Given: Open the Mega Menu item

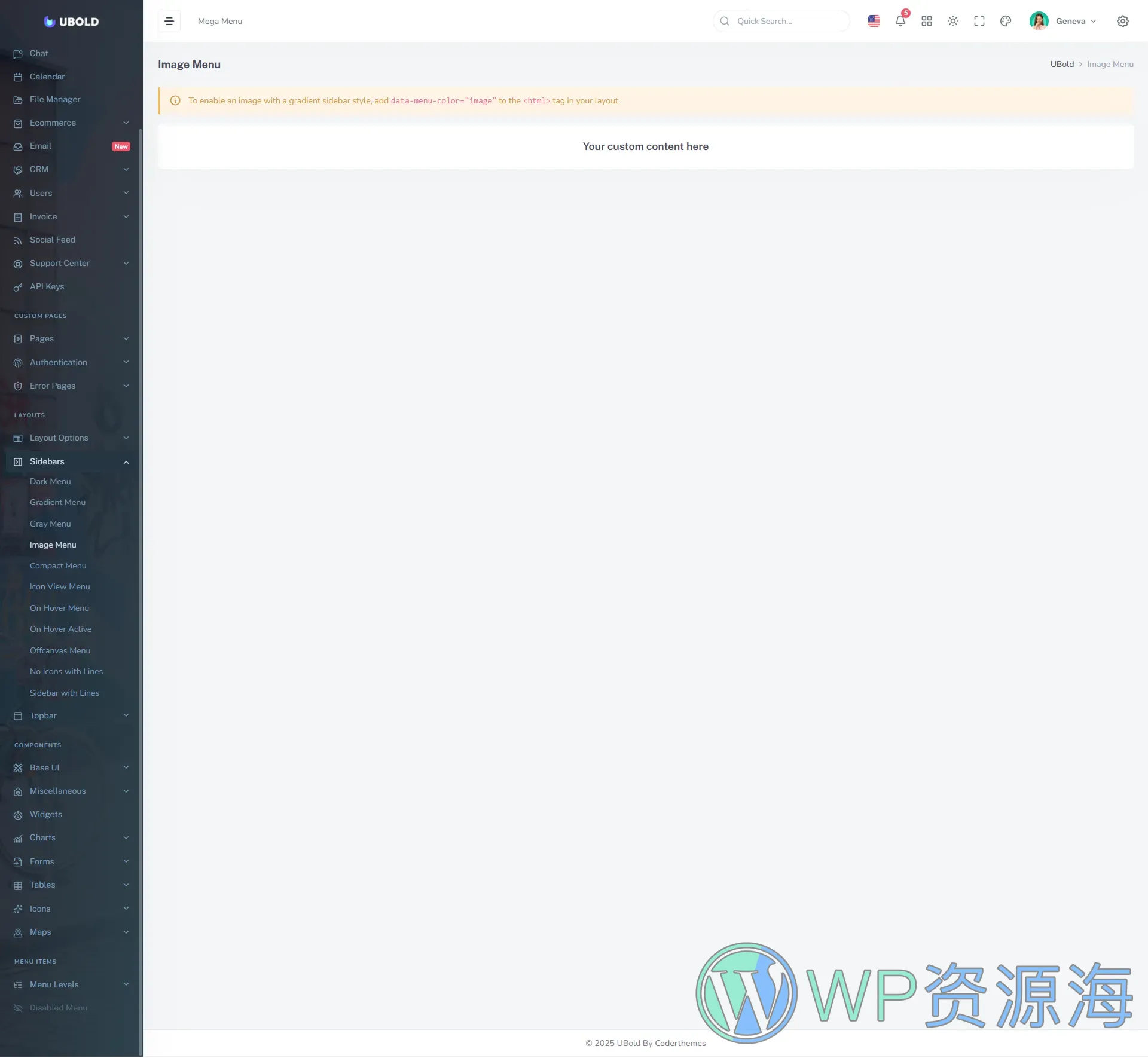Looking at the screenshot, I should 219,21.
